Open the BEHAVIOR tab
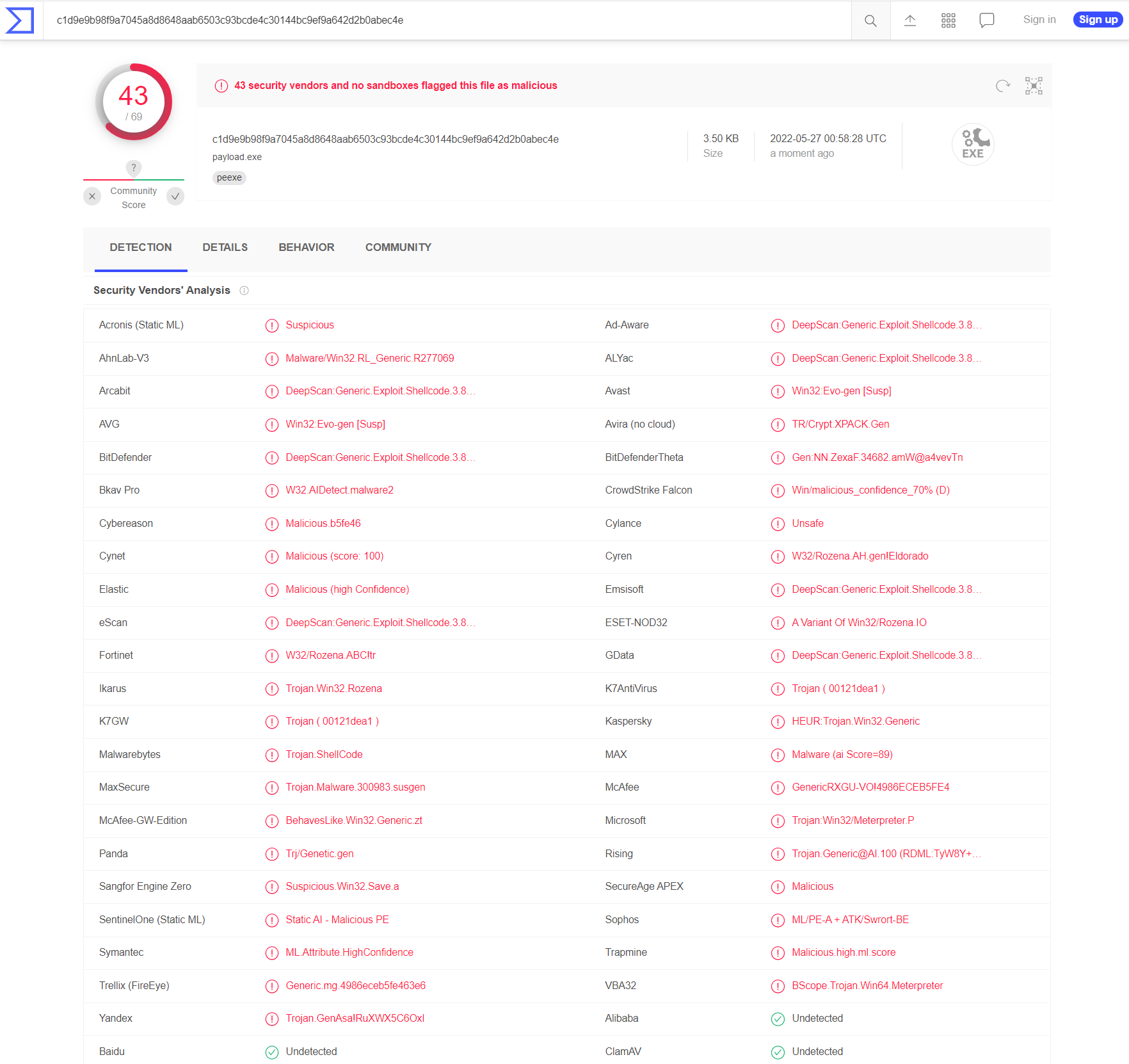This screenshot has height=1064, width=1129. 307,247
